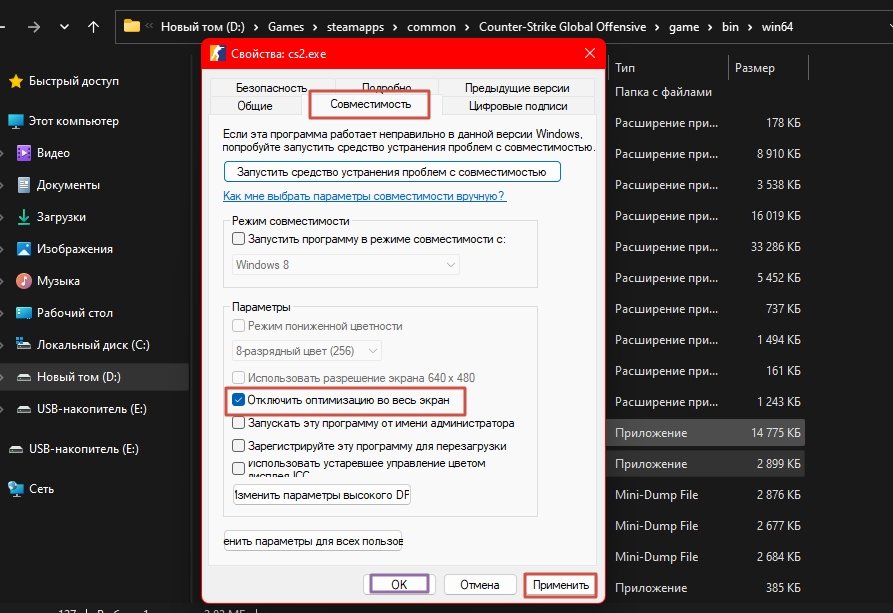
Task: Click steamapps in the address breadcrumb
Action: click(x=355, y=27)
